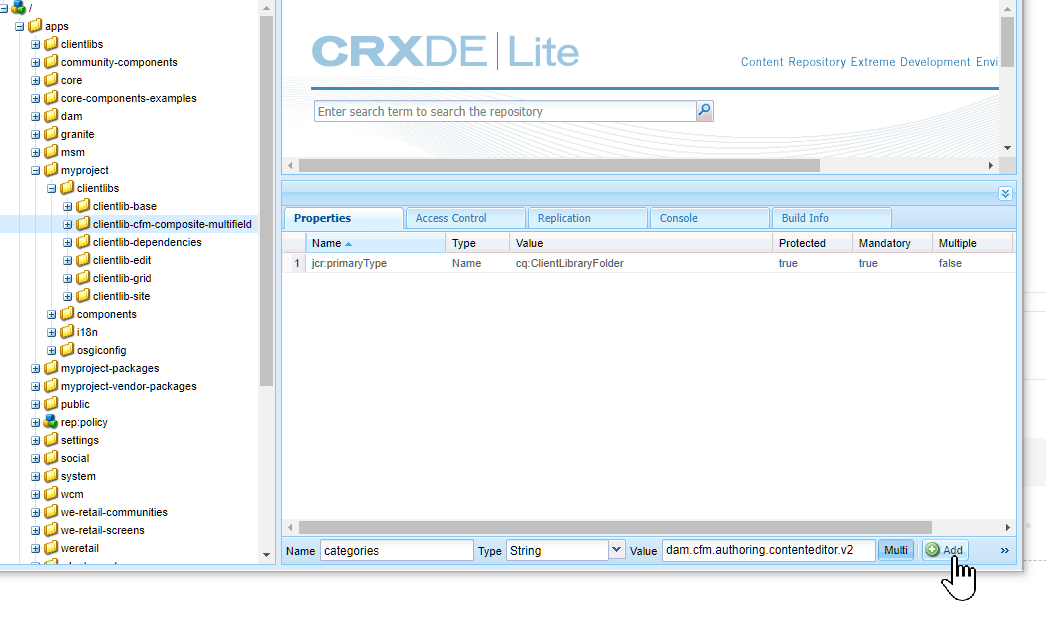Select the we-retail-communities tree item

click(114, 512)
